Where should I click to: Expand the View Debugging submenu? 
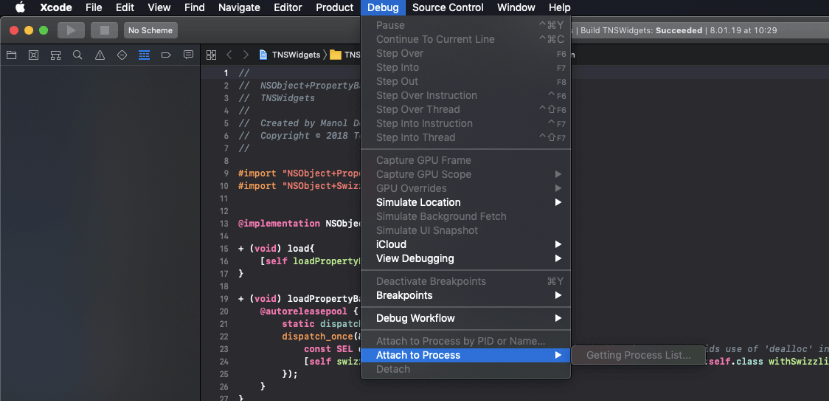(465, 259)
